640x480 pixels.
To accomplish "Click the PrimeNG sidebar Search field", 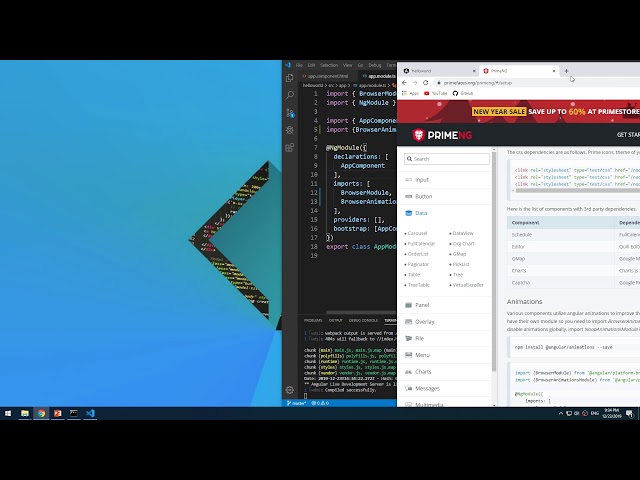I will tap(447, 159).
